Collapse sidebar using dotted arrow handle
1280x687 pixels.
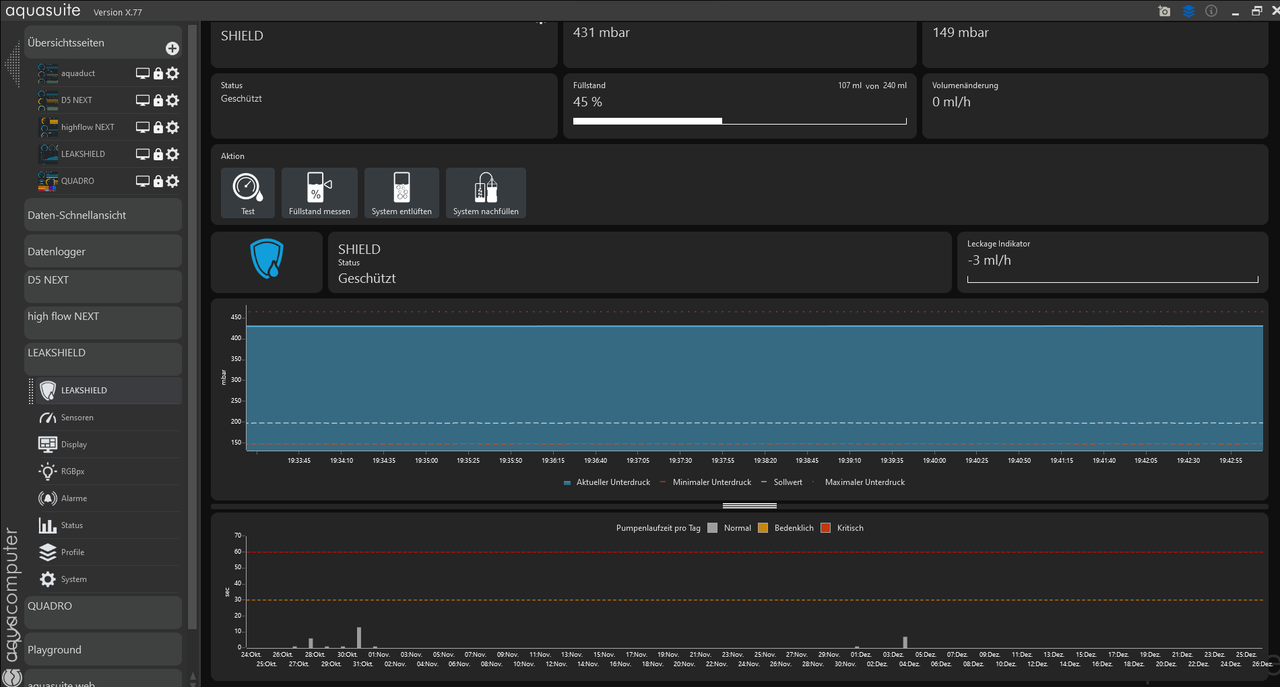click(12, 64)
